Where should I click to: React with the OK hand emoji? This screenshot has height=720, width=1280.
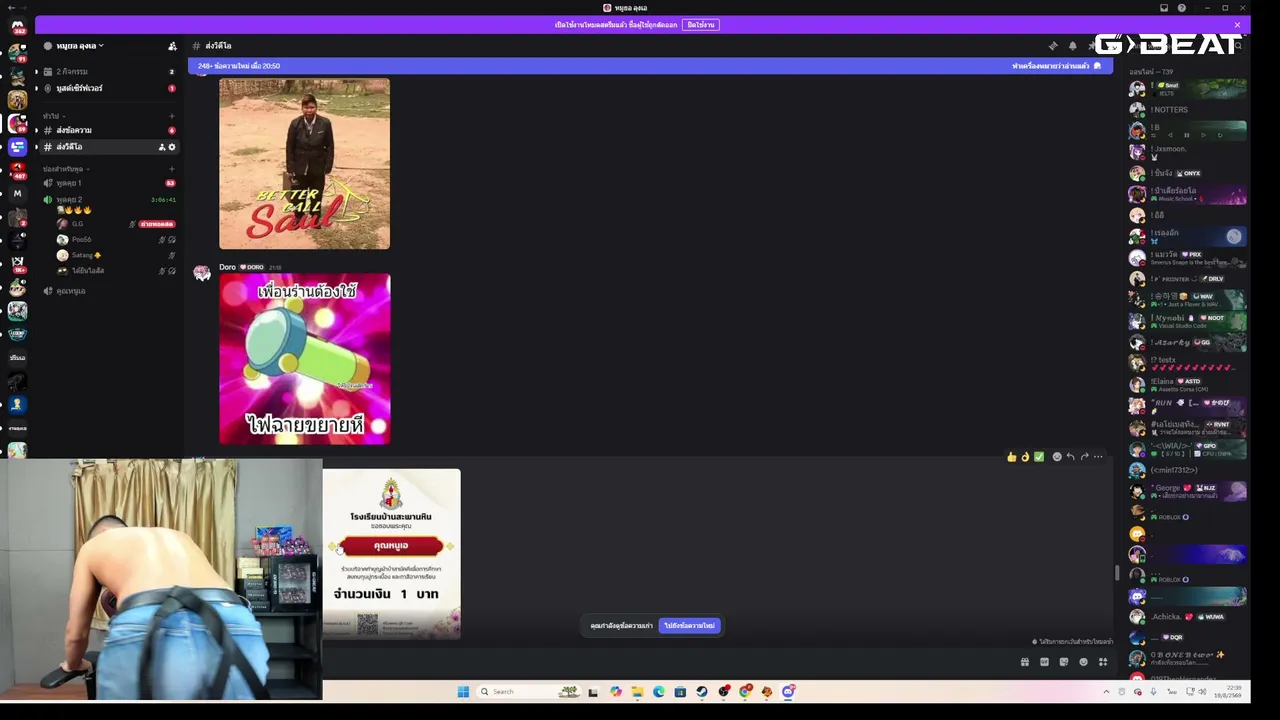point(1025,457)
